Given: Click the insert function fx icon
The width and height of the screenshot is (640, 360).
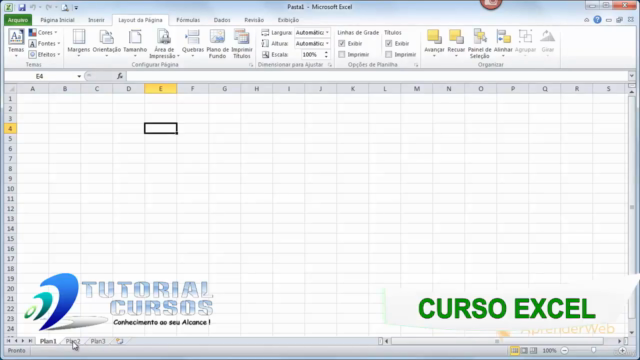Looking at the screenshot, I should (x=120, y=76).
